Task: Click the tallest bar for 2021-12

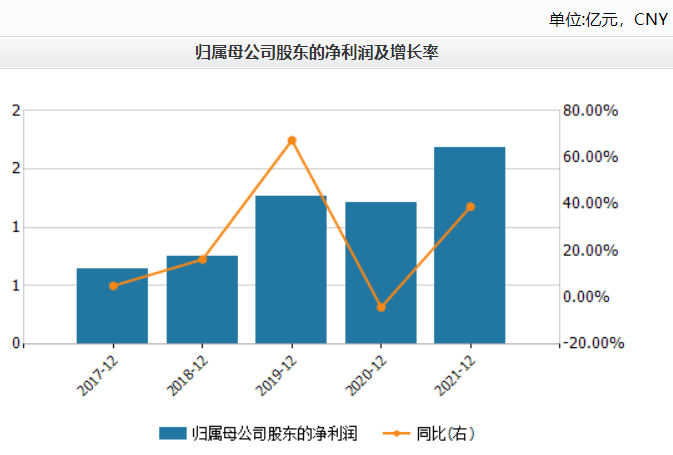Action: 470,245
